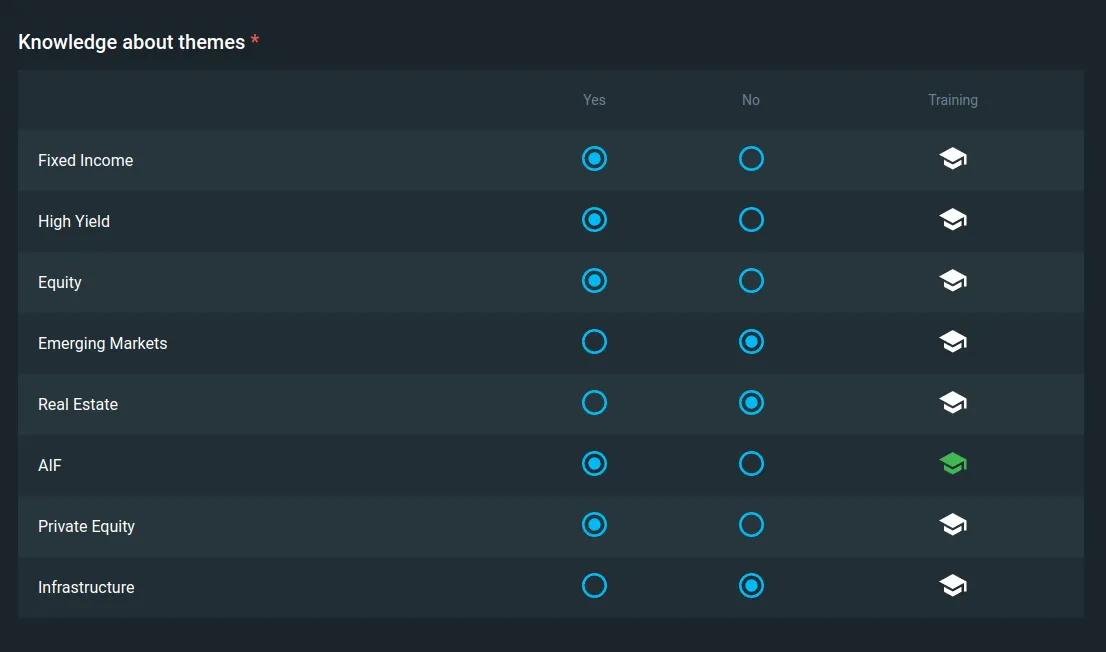Open Private Equity training
Screen dimensions: 1106x652
point(953,525)
